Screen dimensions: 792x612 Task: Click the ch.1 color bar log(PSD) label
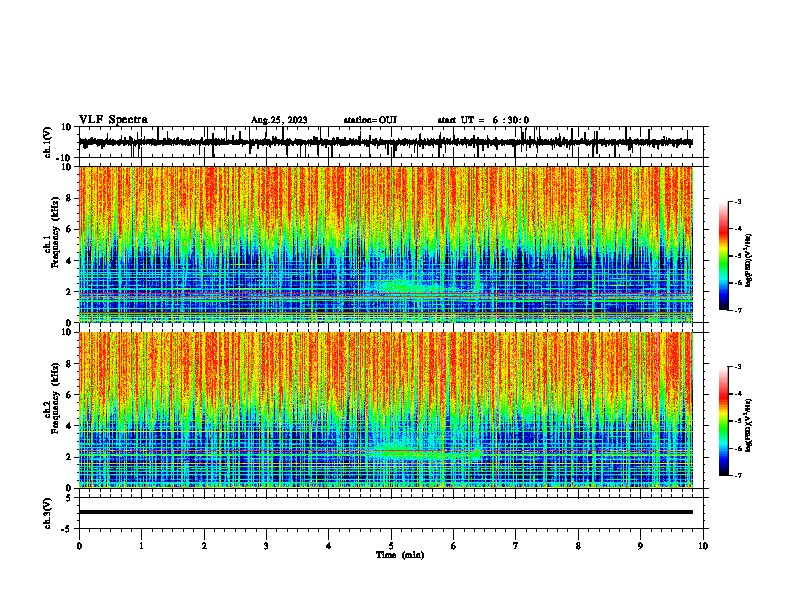[748, 261]
